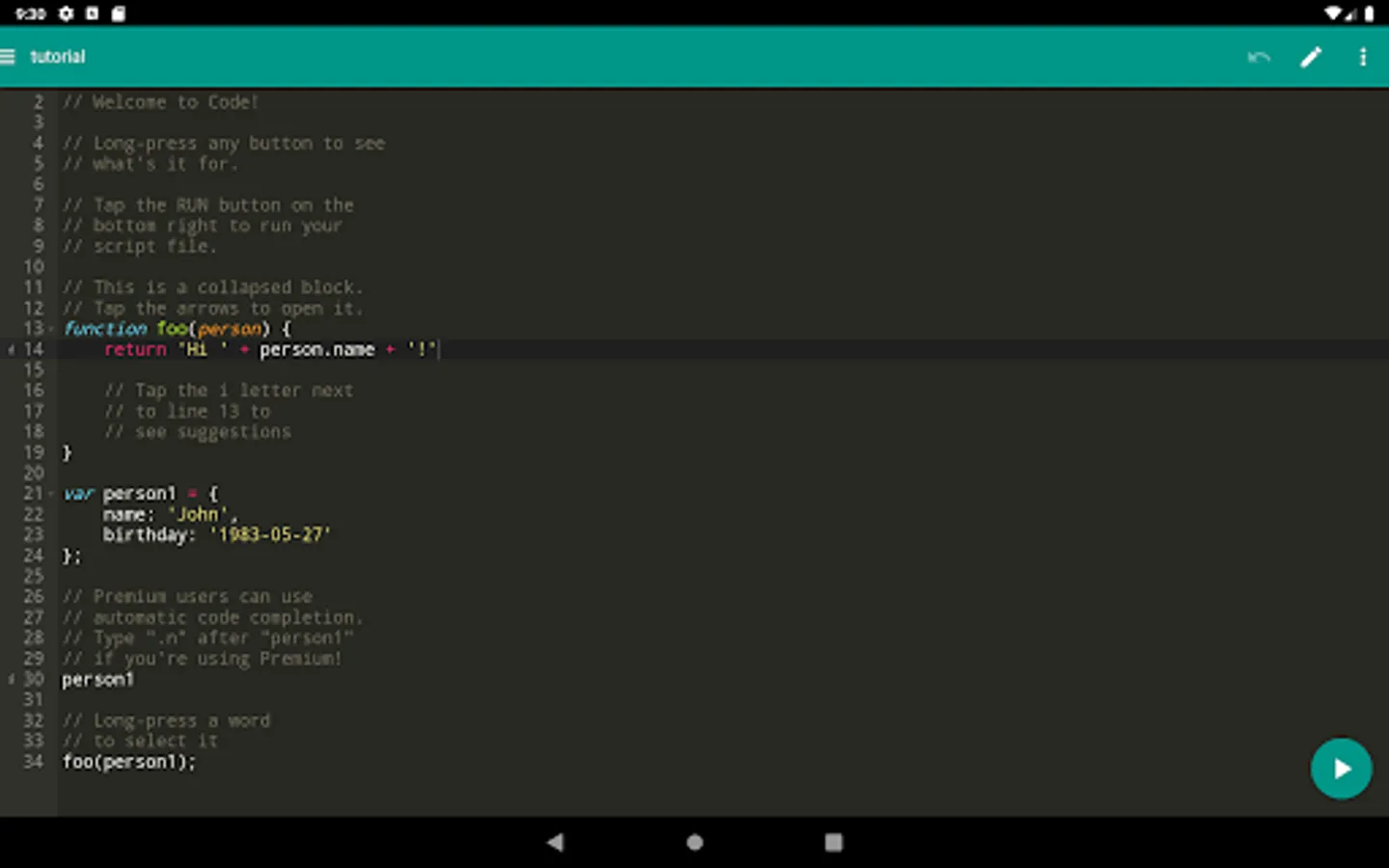This screenshot has width=1389, height=868.
Task: Click the closing '};' on line 24
Action: 72,556
